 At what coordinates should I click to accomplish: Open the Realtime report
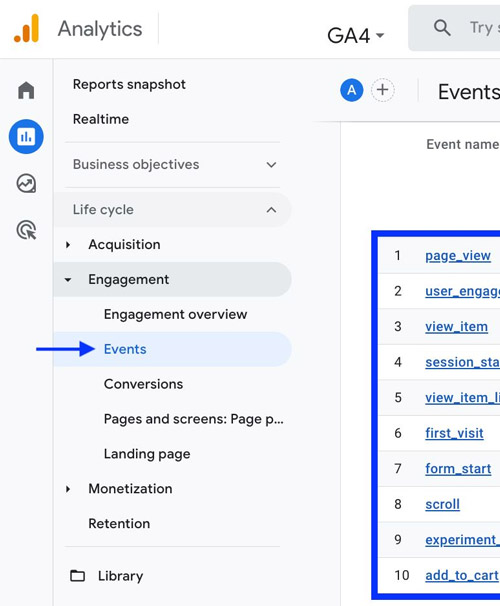coord(101,119)
